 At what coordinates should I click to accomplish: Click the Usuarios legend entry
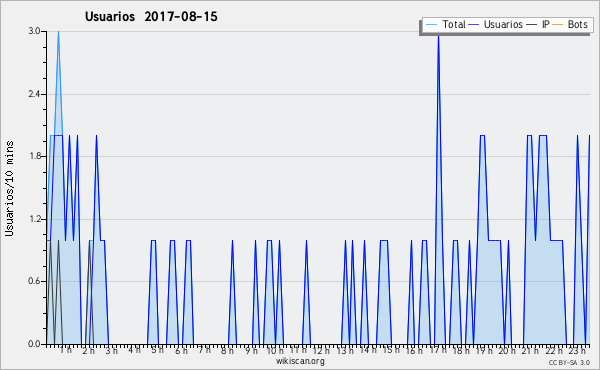[496, 24]
